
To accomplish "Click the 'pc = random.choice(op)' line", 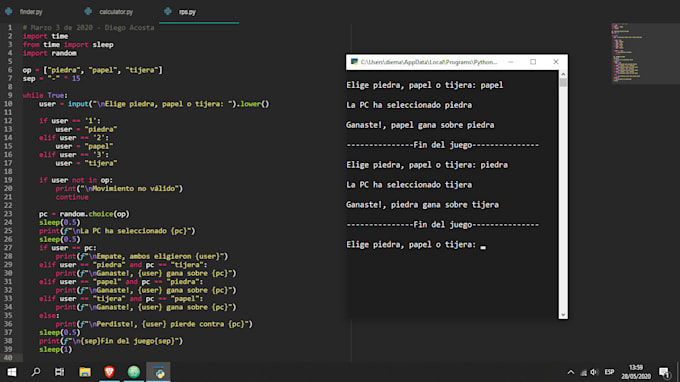I will (84, 214).
